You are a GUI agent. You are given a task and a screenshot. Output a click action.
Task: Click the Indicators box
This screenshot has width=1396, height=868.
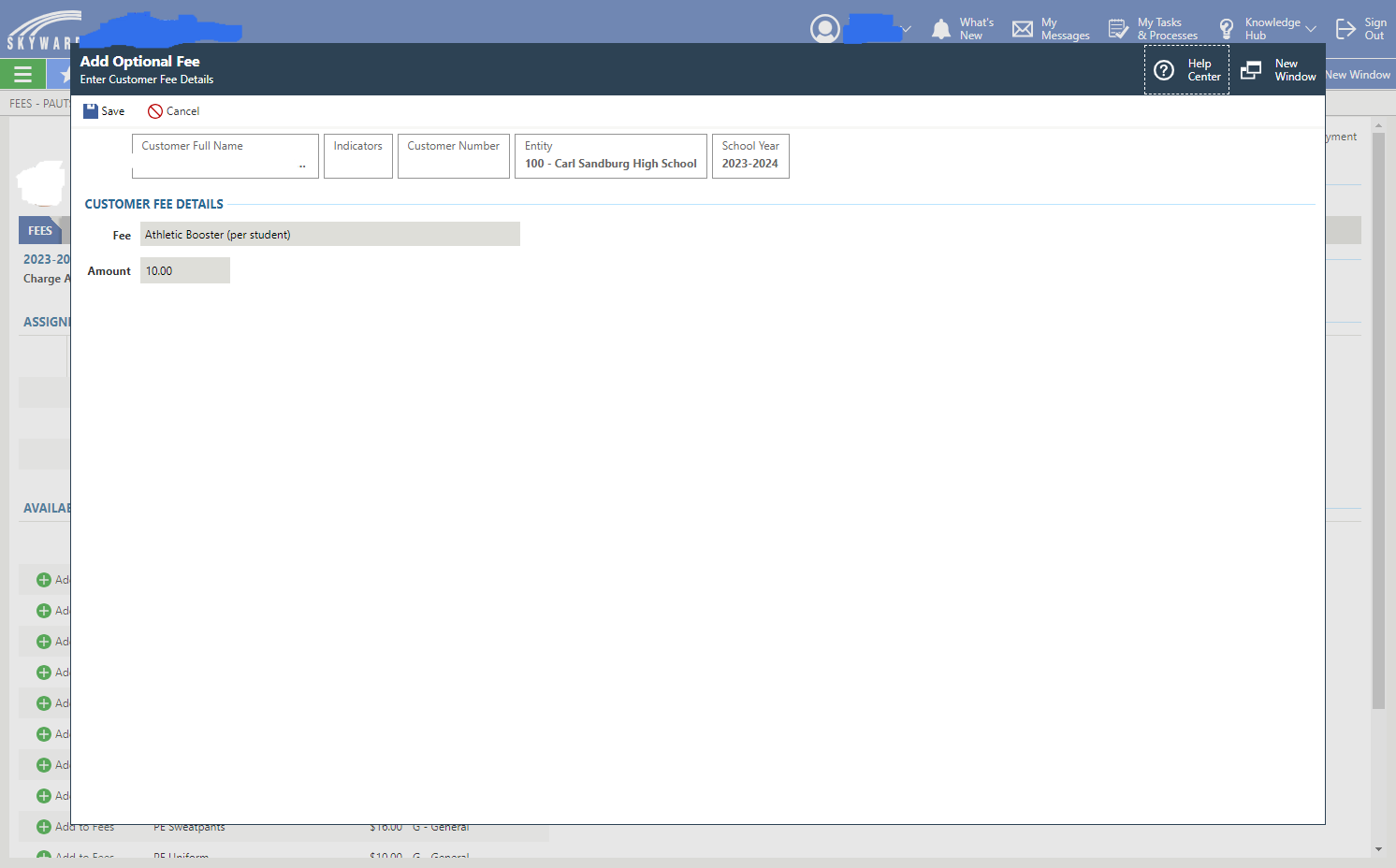coord(358,156)
